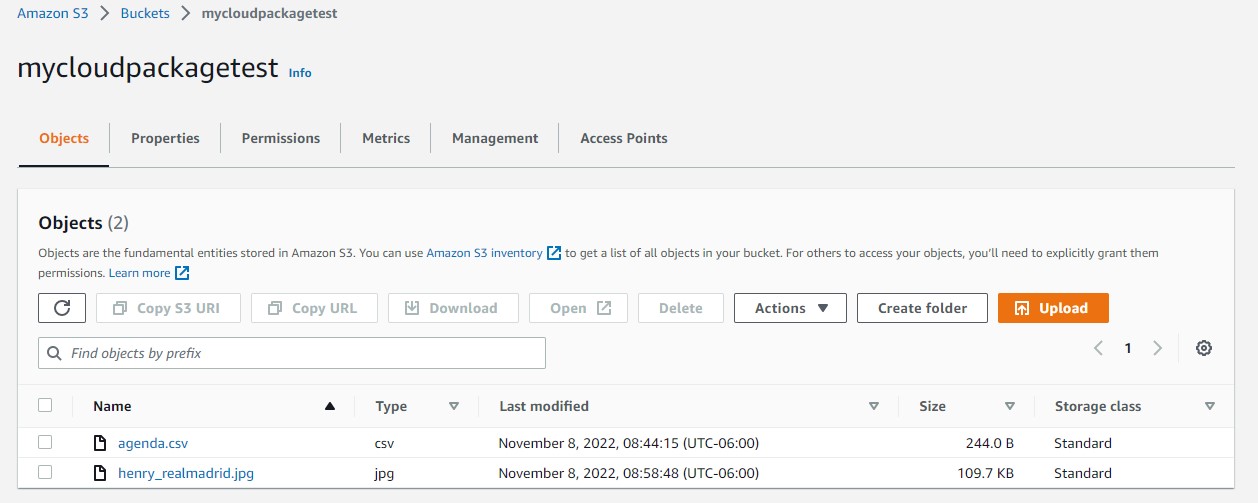Click the Size column sort arrow
The image size is (1258, 503).
coord(1009,406)
